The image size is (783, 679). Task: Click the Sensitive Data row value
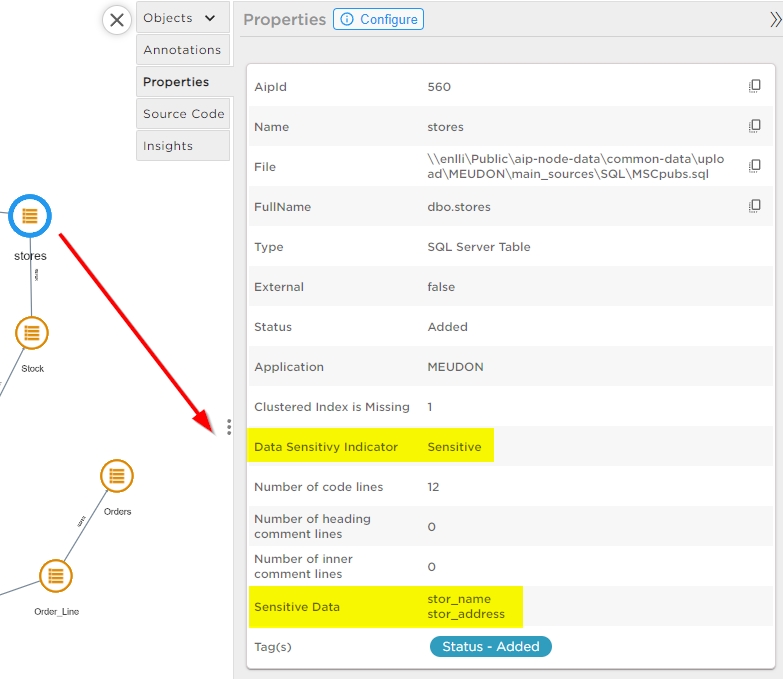(x=466, y=607)
